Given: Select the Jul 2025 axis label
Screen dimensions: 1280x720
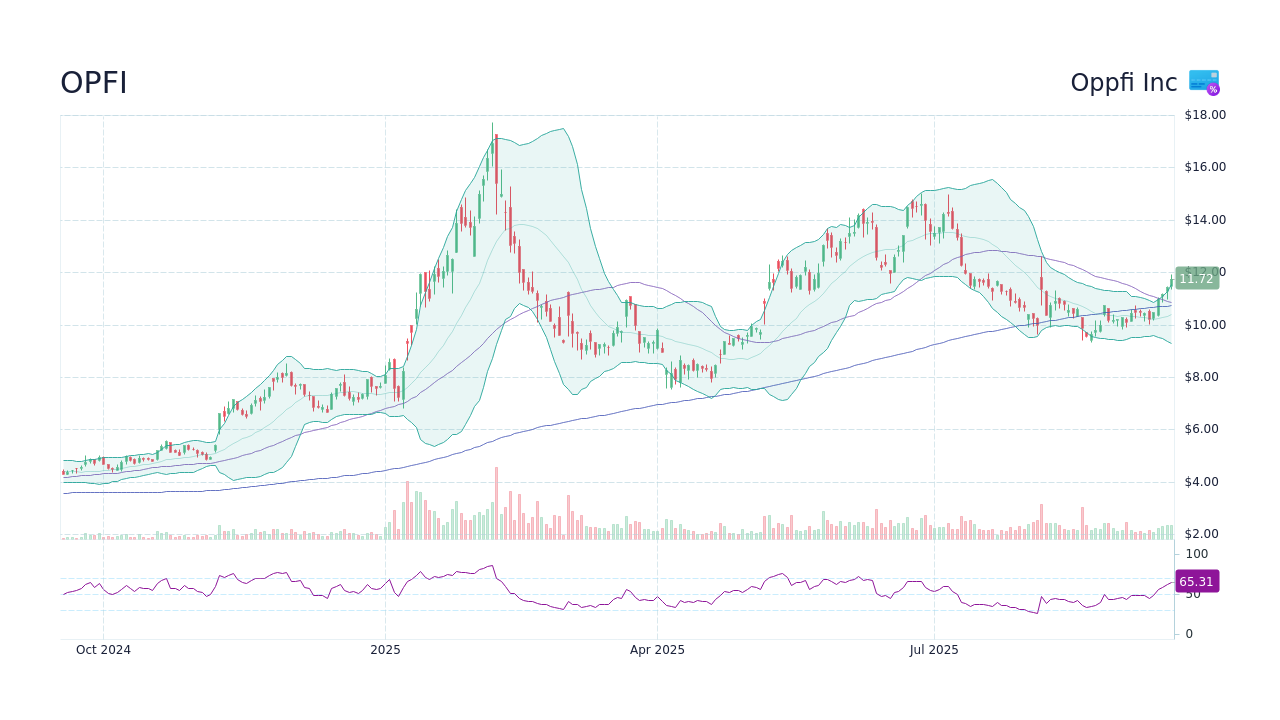Looking at the screenshot, I should 935,650.
